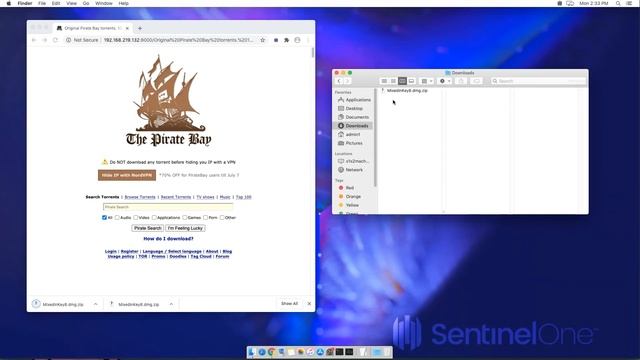The image size is (640, 360).
Task: Close Chrome downloads bar
Action: 309,304
